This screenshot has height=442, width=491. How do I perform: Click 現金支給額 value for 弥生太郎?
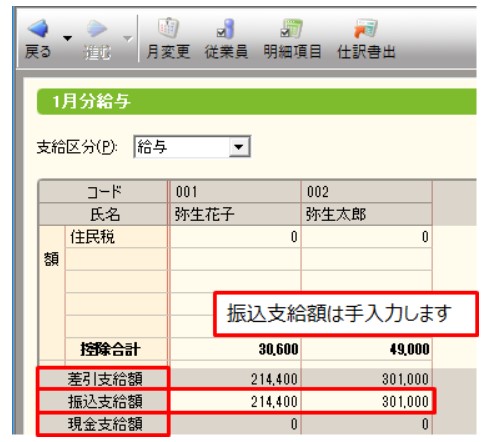pos(367,424)
